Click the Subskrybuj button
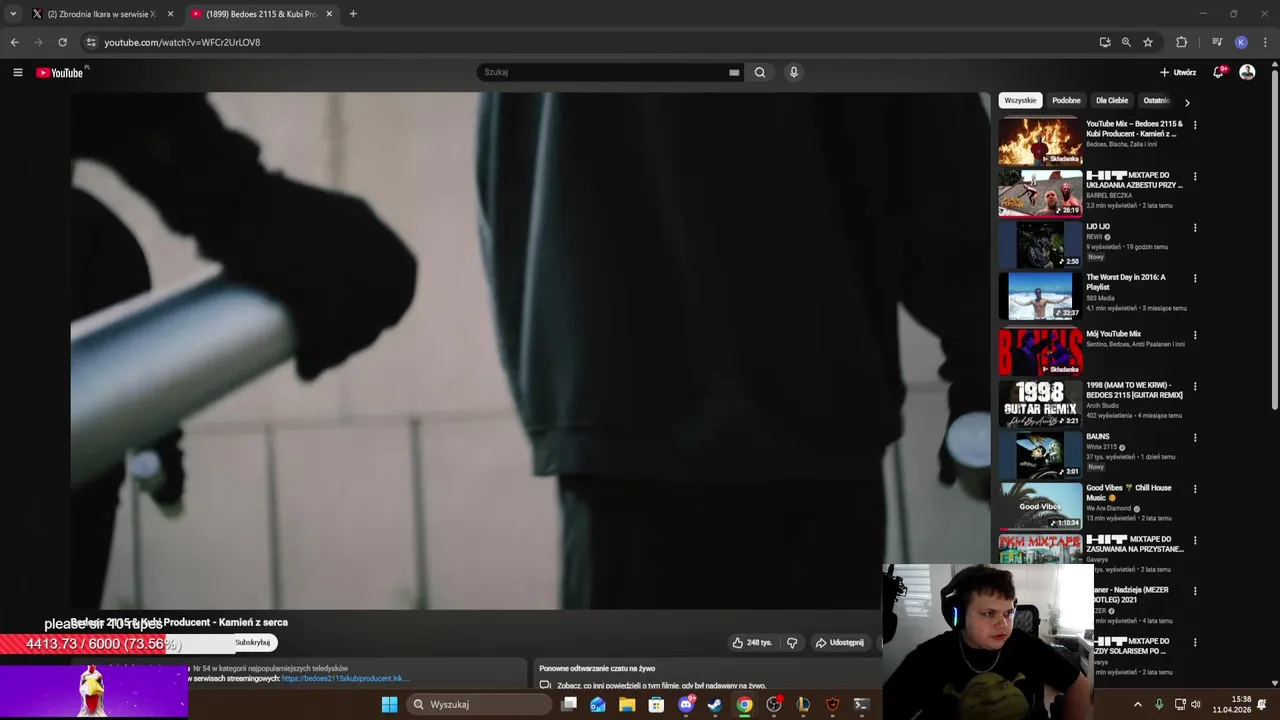The width and height of the screenshot is (1280, 720). (252, 642)
